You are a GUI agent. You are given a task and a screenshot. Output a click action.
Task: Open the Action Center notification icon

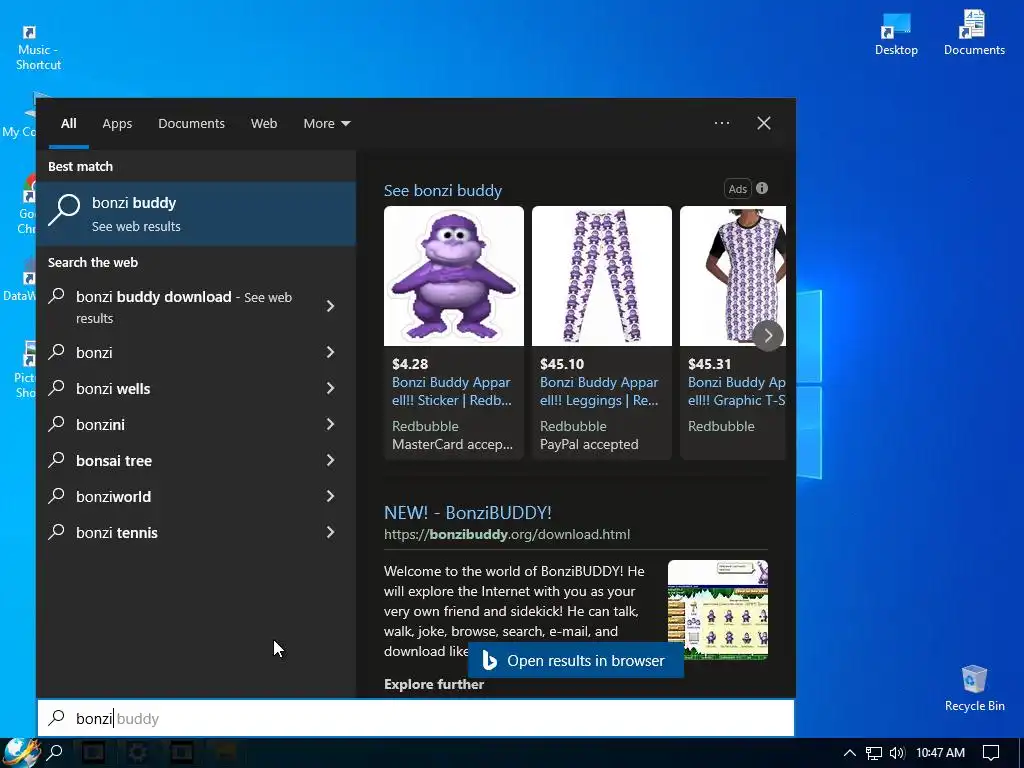pyautogui.click(x=991, y=753)
